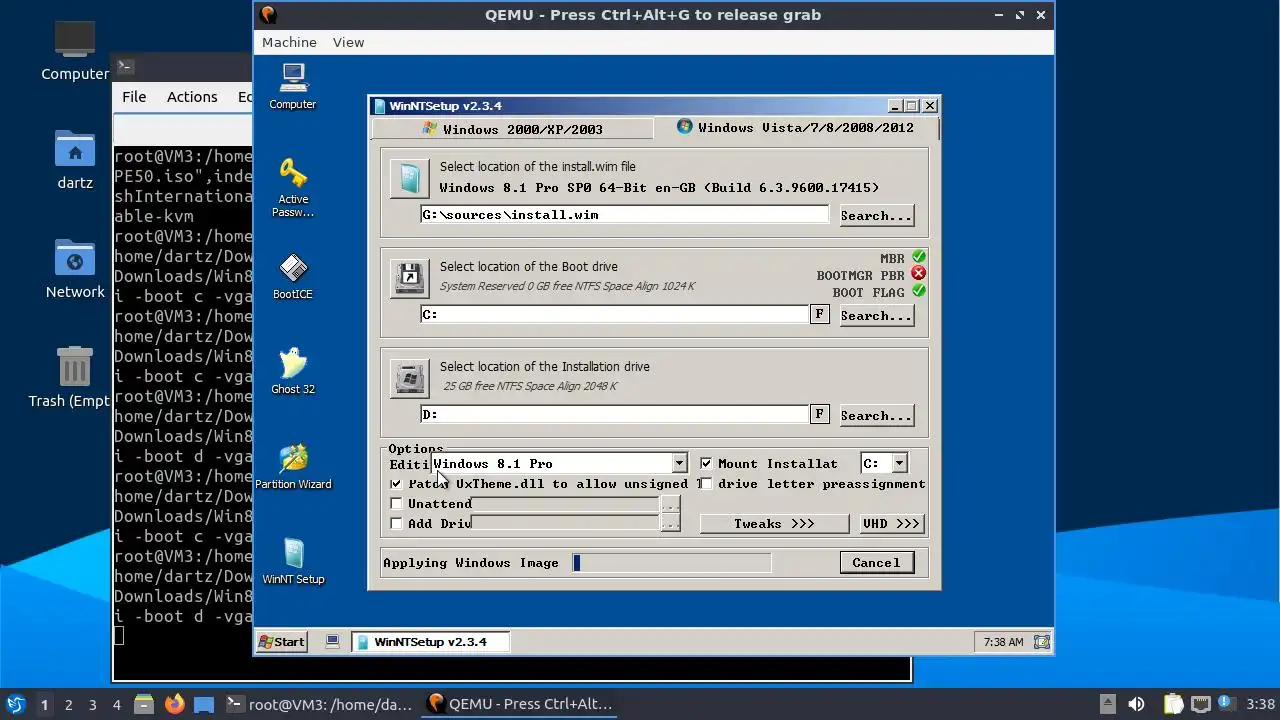Click the Installation drive icon

coord(409,378)
